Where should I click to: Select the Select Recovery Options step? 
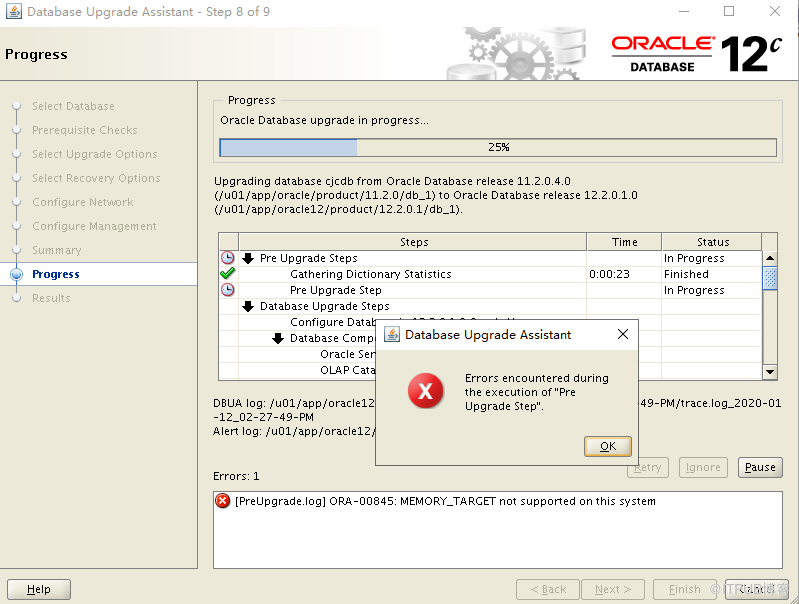tap(96, 178)
